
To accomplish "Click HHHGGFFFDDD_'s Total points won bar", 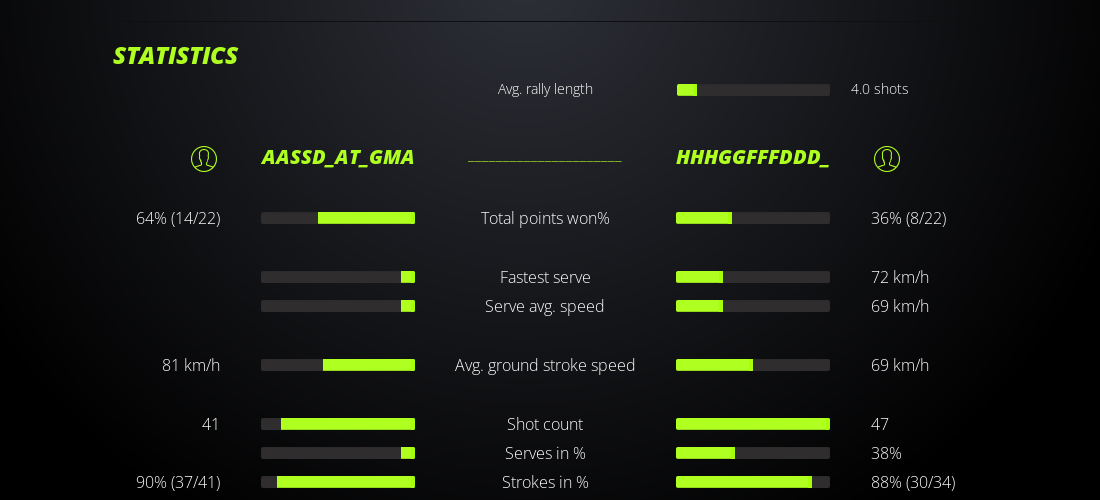I will 753,218.
